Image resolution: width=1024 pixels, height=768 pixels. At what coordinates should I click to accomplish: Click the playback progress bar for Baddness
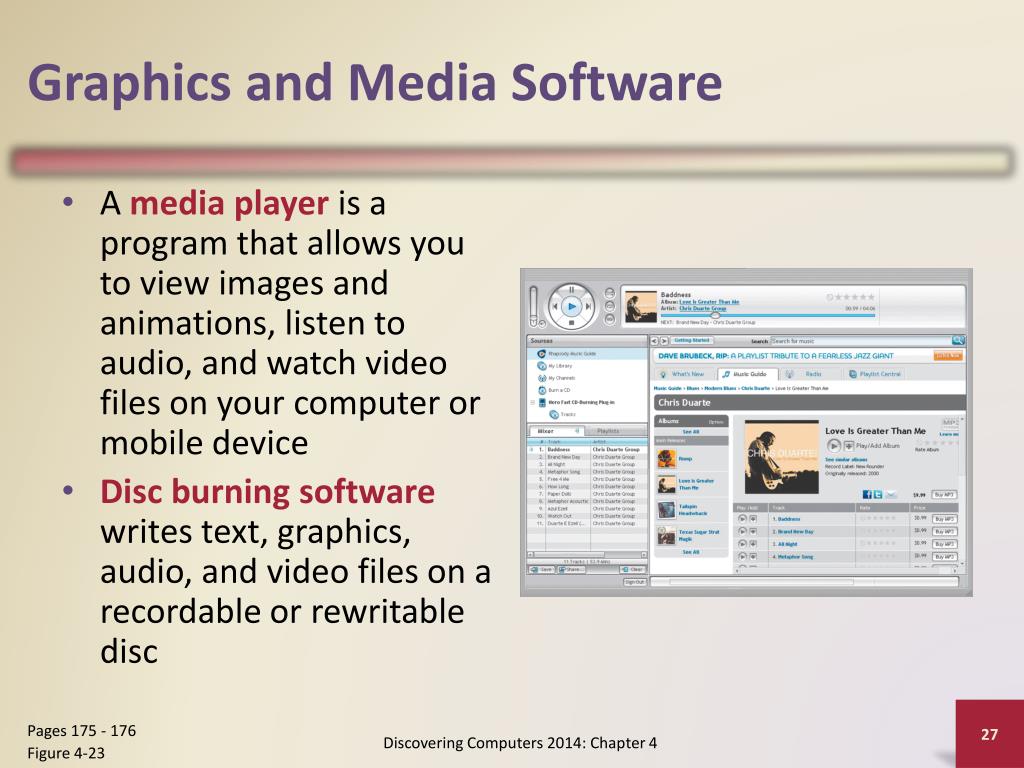[768, 315]
